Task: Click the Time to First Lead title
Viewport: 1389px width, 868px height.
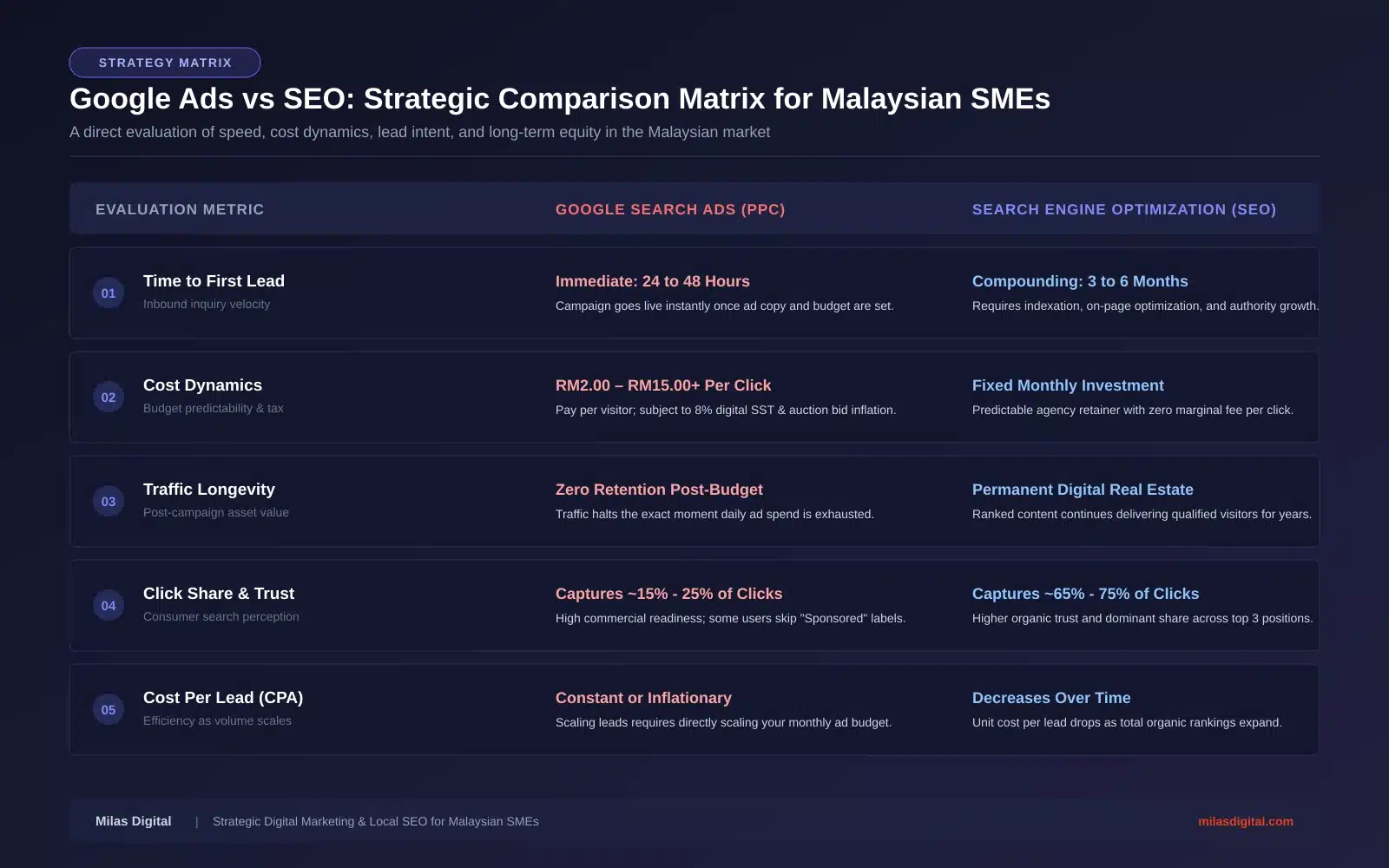Action: pyautogui.click(x=214, y=281)
